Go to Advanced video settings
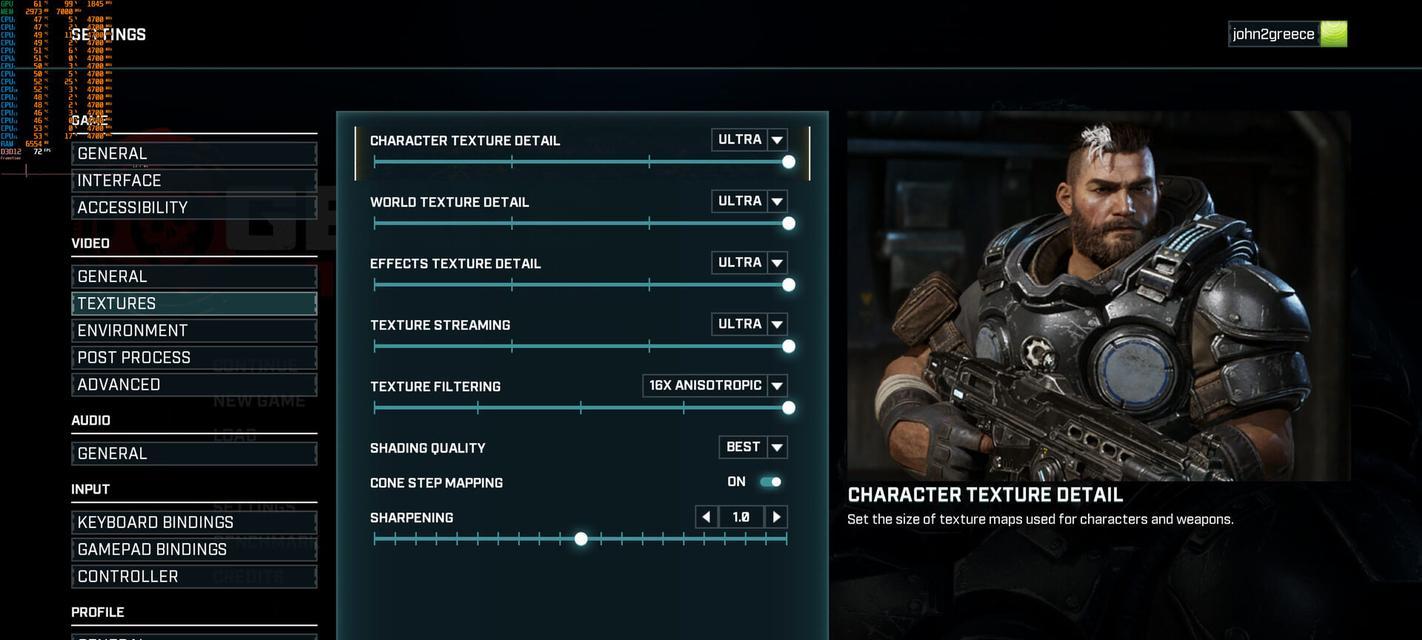This screenshot has height=640, width=1422. pos(194,384)
